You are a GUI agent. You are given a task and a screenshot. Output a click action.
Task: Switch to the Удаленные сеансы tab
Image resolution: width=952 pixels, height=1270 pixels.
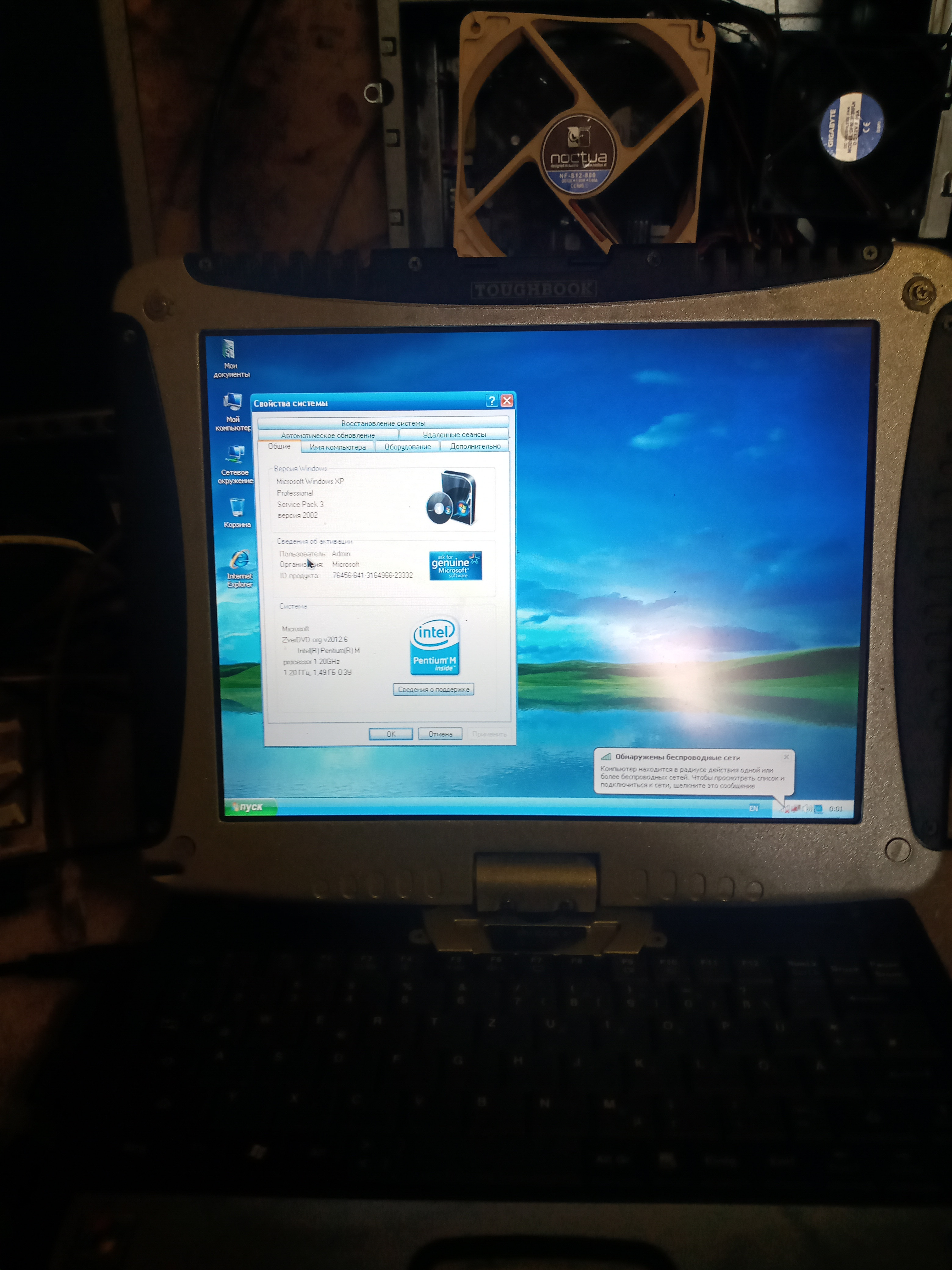(x=454, y=435)
